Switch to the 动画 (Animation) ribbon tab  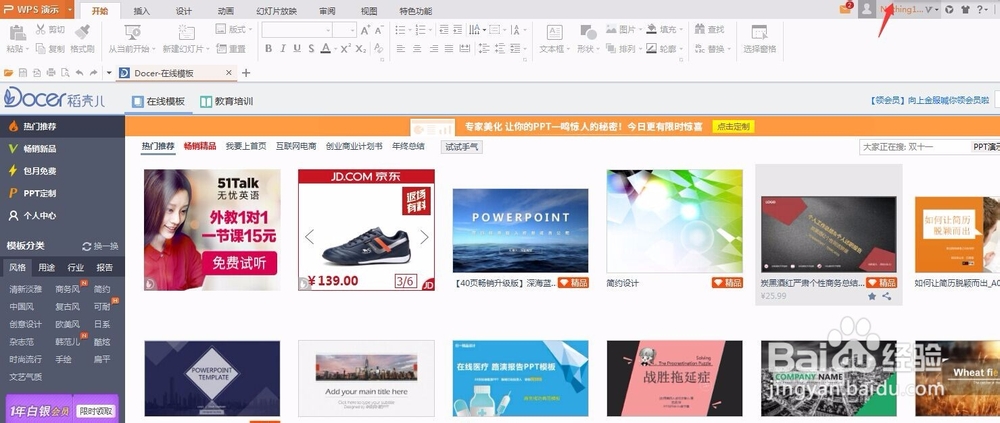(226, 11)
